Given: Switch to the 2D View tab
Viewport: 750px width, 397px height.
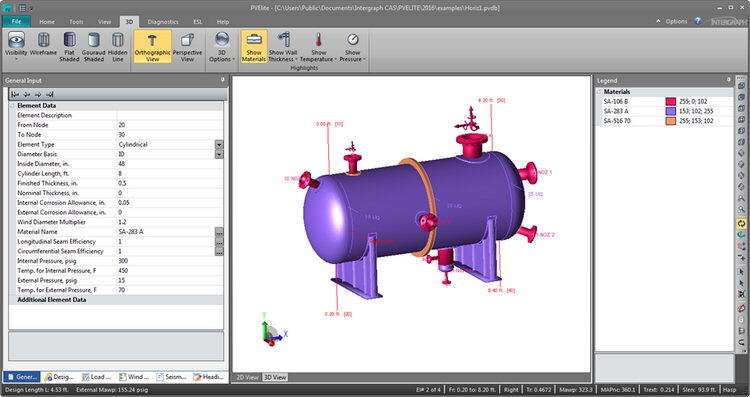Looking at the screenshot, I should pos(247,377).
